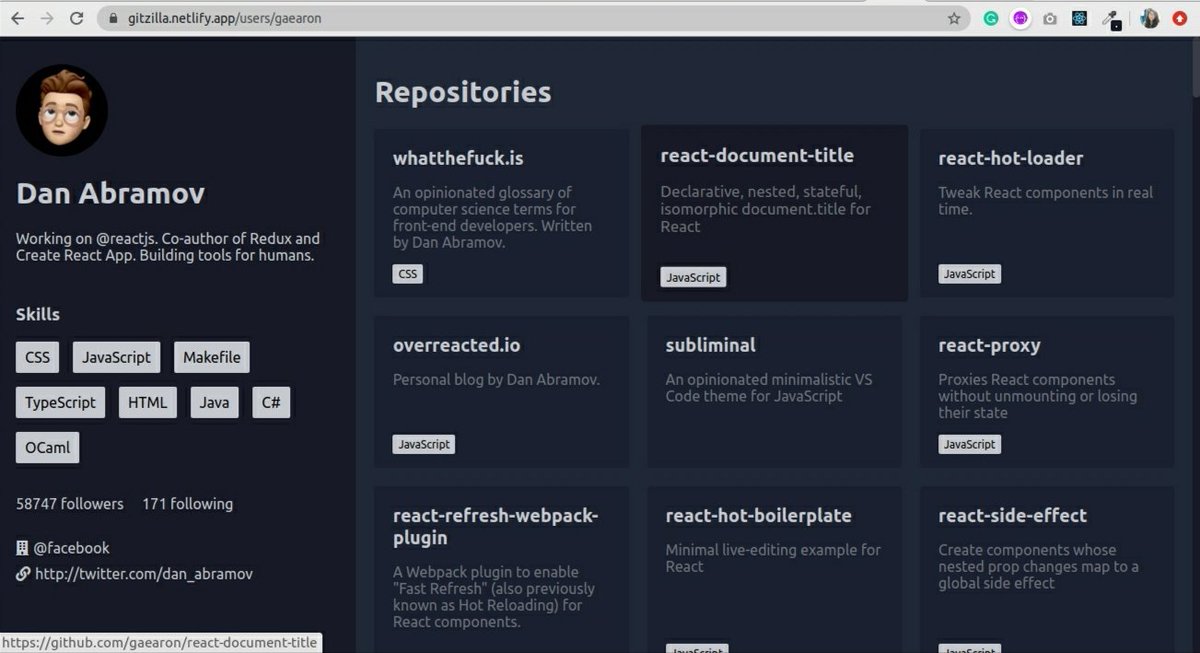The image size is (1200, 653).
Task: Open the react-hot-boilerplate repository
Action: (x=774, y=570)
